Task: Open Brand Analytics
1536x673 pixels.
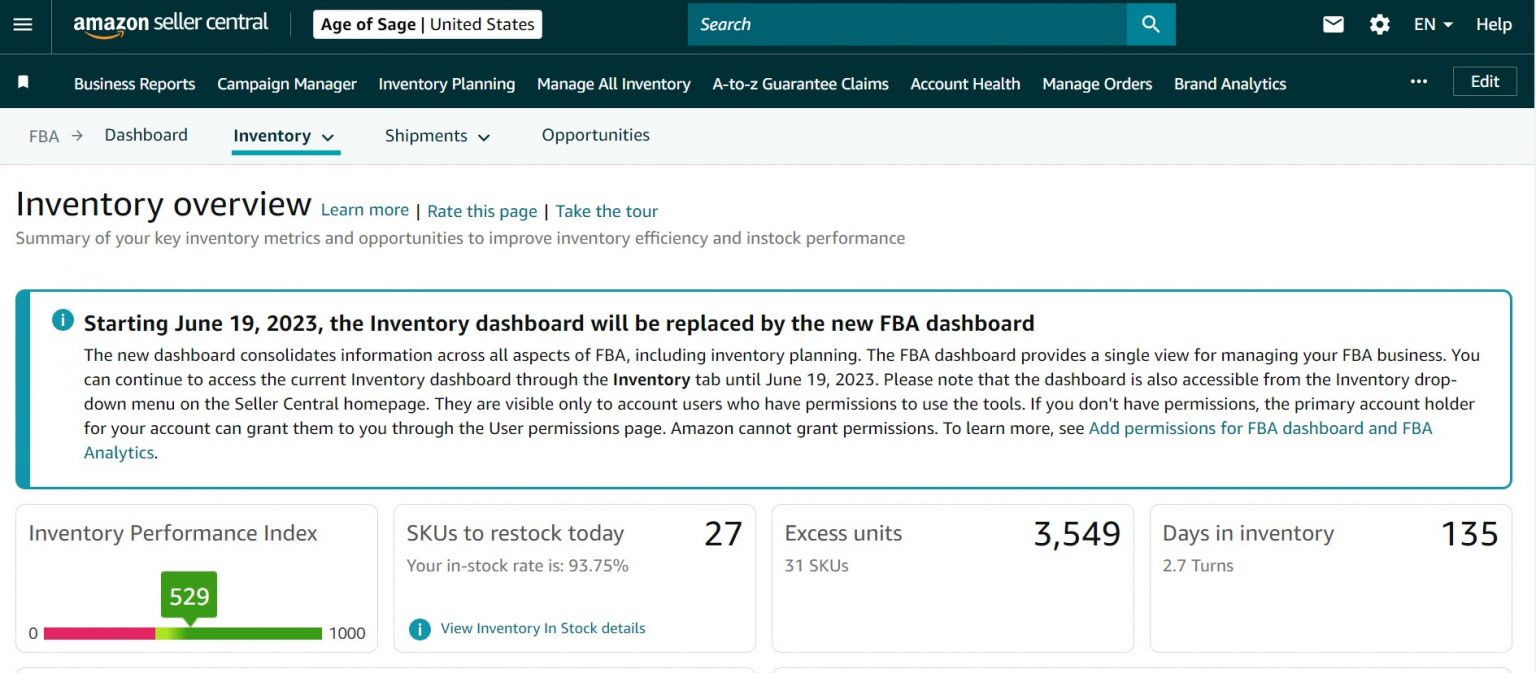Action: (1230, 84)
